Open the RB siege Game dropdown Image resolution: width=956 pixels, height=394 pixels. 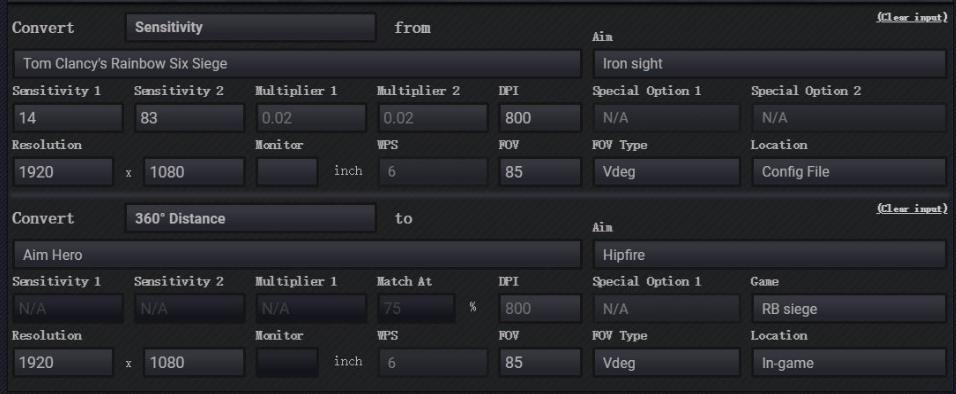tap(849, 309)
